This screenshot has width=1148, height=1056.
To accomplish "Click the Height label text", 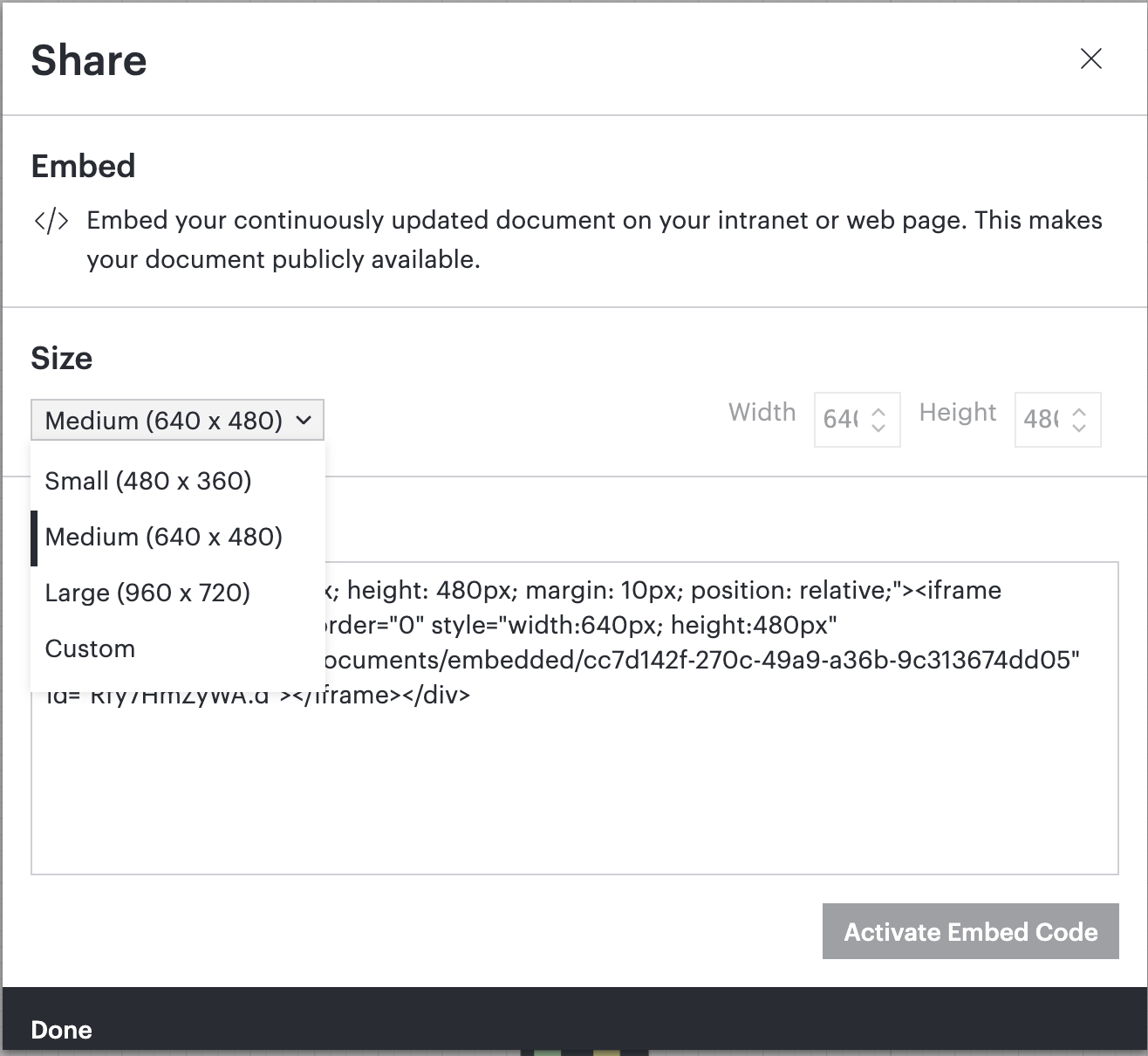I will (958, 412).
